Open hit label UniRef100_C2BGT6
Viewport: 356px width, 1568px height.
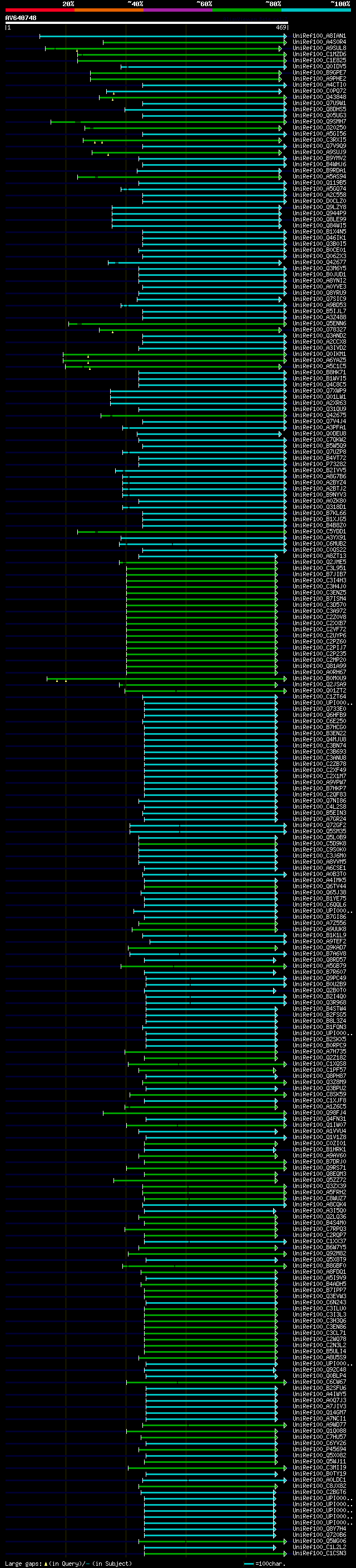click(319, 1491)
